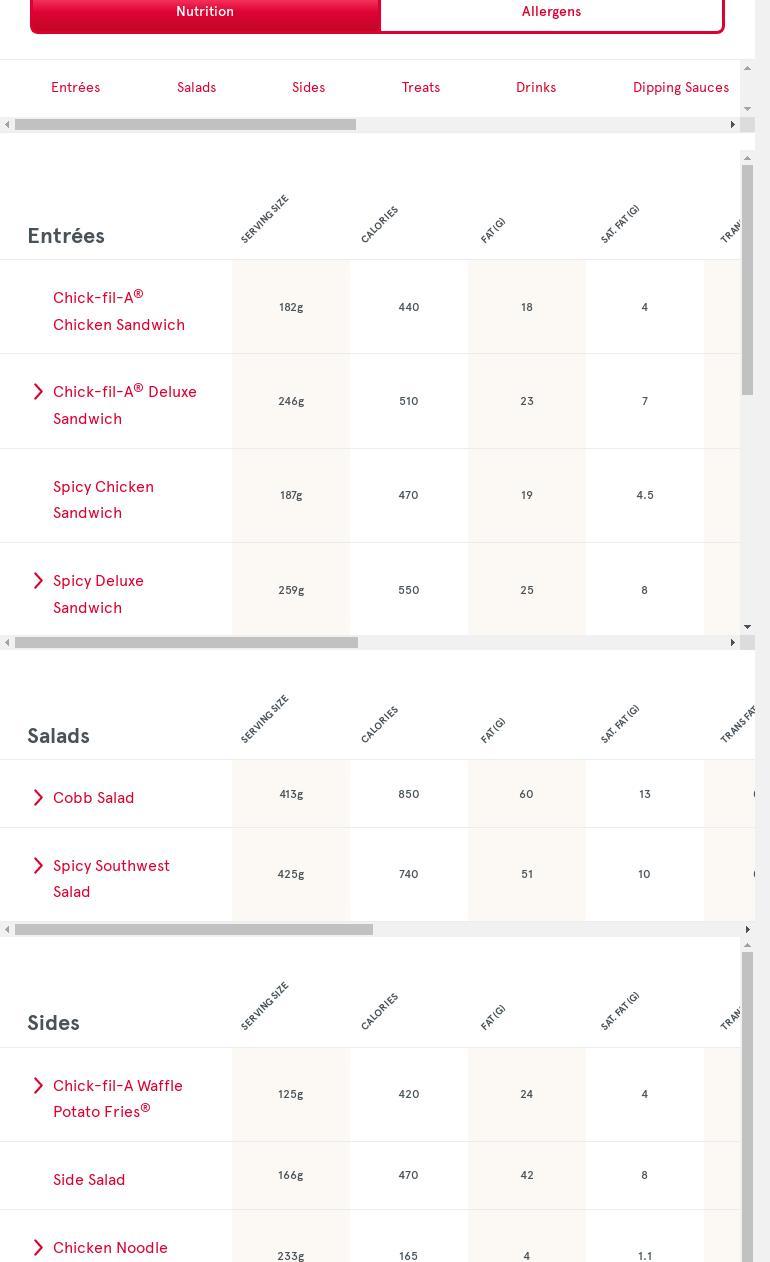Click Entrées table scroll-down arrow
Viewport: 770px width, 1262px height.
click(747, 627)
